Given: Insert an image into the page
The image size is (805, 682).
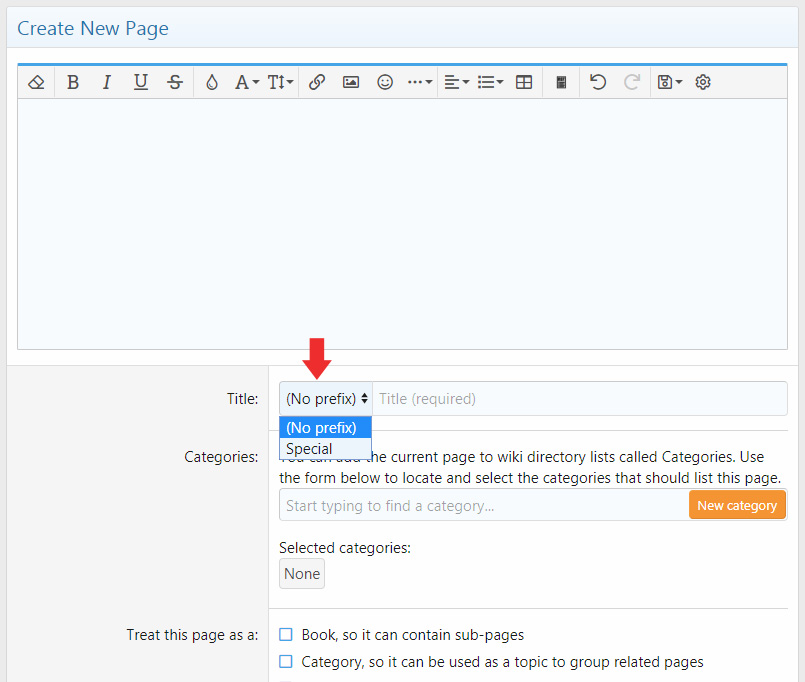Looking at the screenshot, I should point(351,82).
